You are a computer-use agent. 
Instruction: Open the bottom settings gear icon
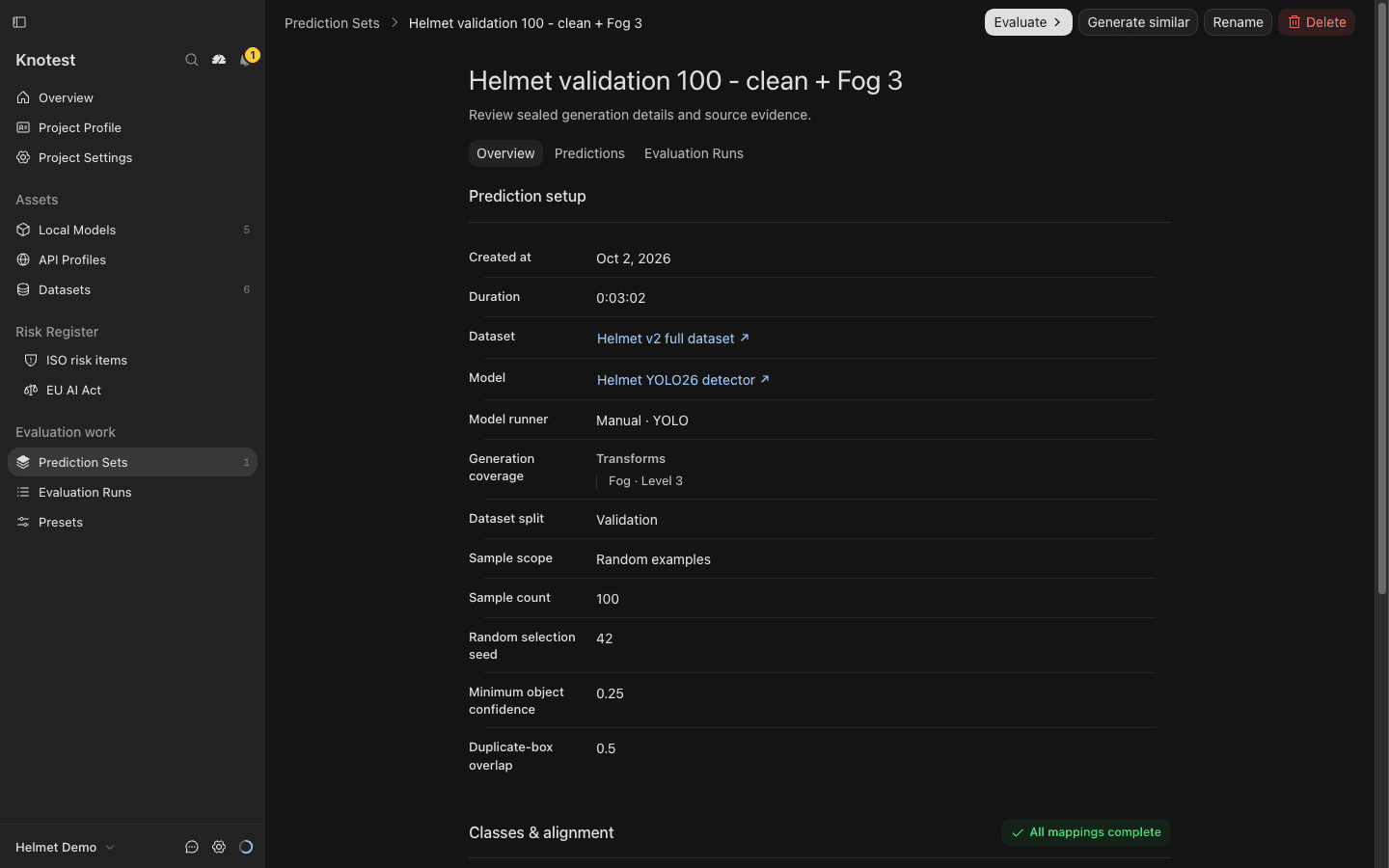[x=219, y=847]
